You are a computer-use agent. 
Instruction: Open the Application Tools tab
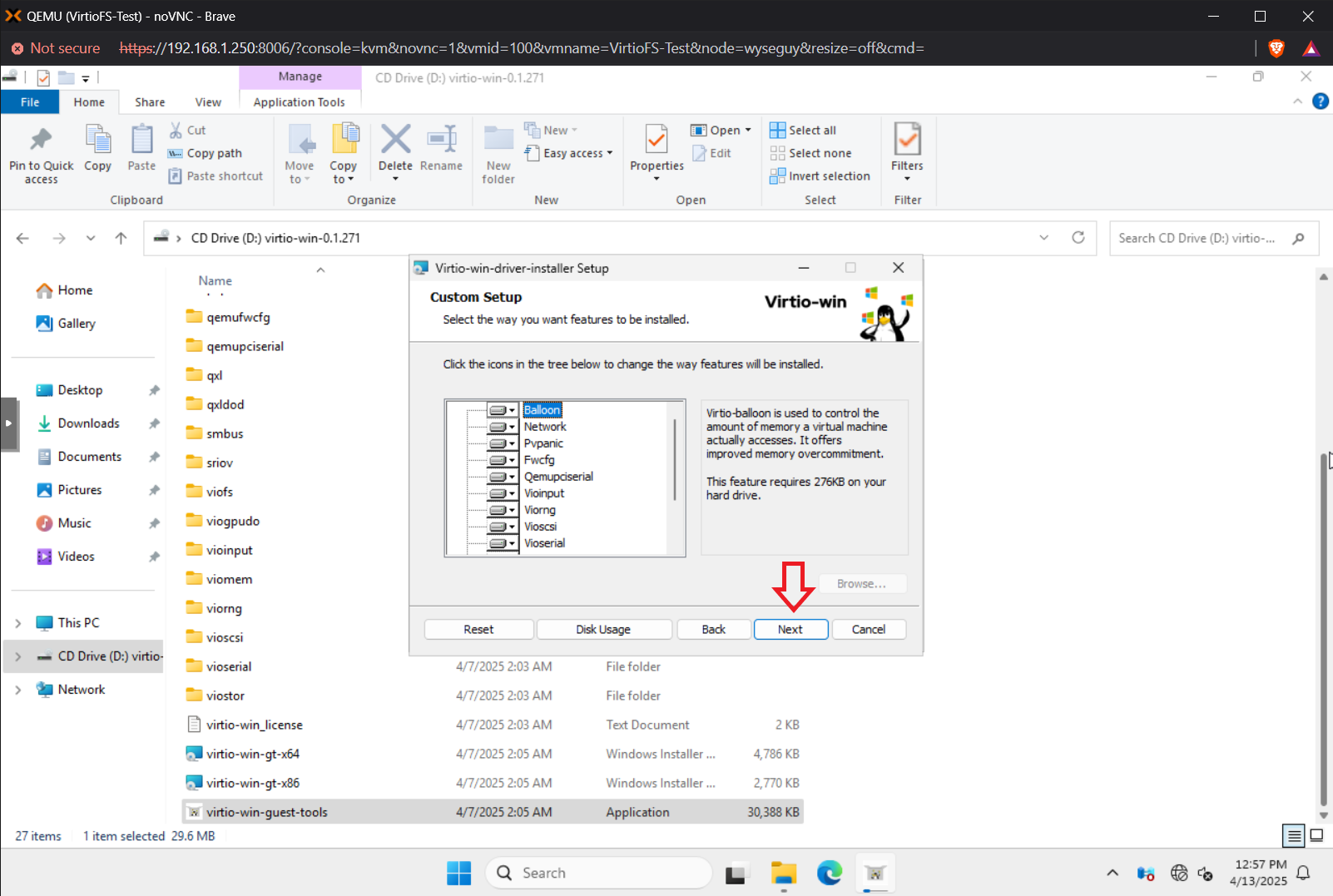pos(300,101)
